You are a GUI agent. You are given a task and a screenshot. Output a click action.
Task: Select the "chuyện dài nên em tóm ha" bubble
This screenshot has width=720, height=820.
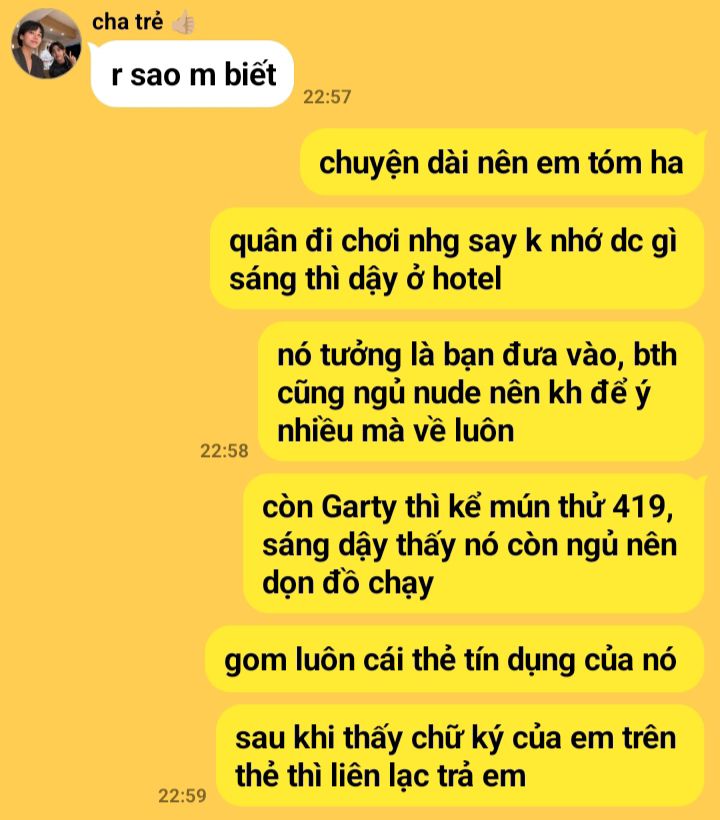tap(501, 162)
